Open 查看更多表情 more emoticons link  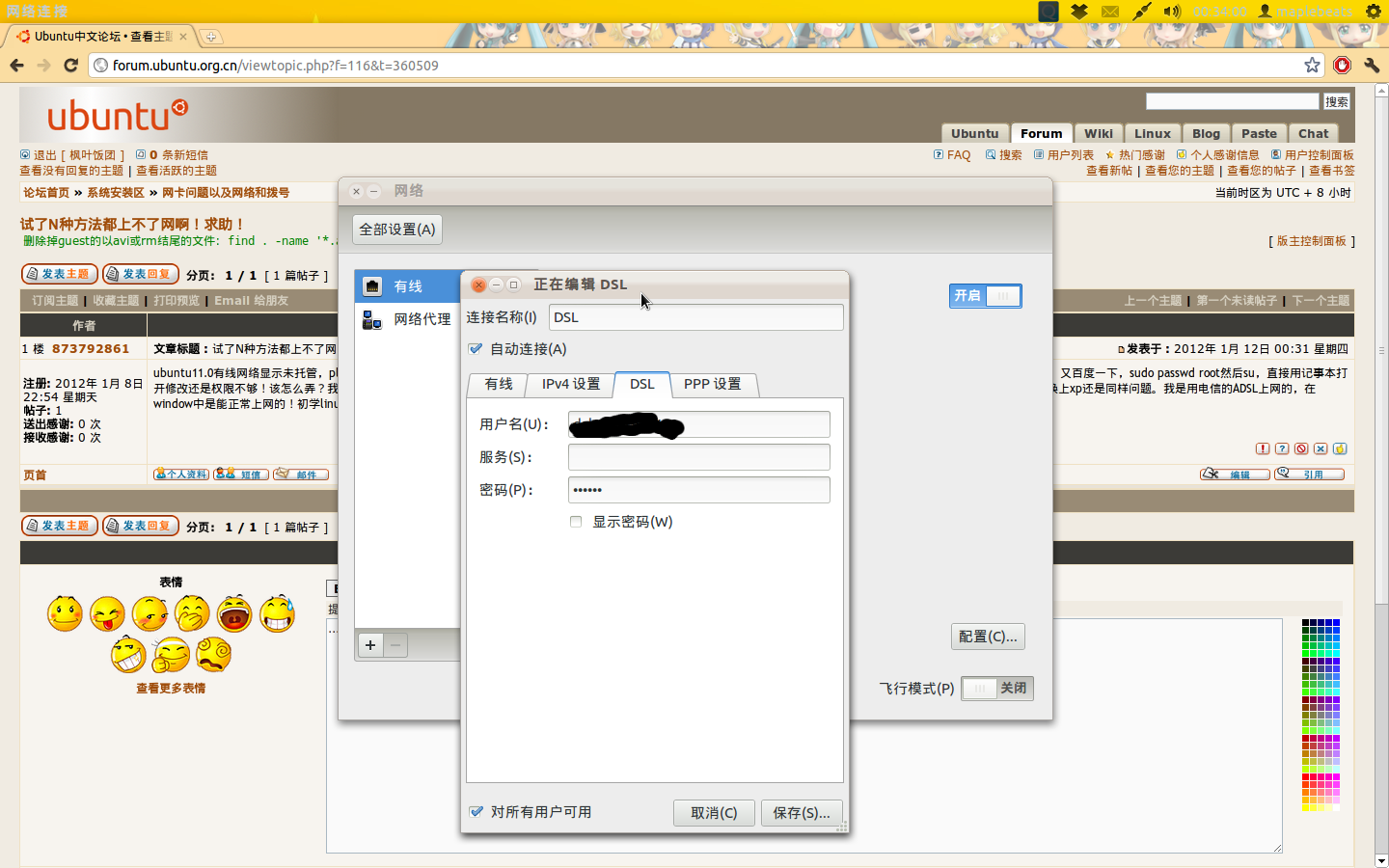(171, 688)
